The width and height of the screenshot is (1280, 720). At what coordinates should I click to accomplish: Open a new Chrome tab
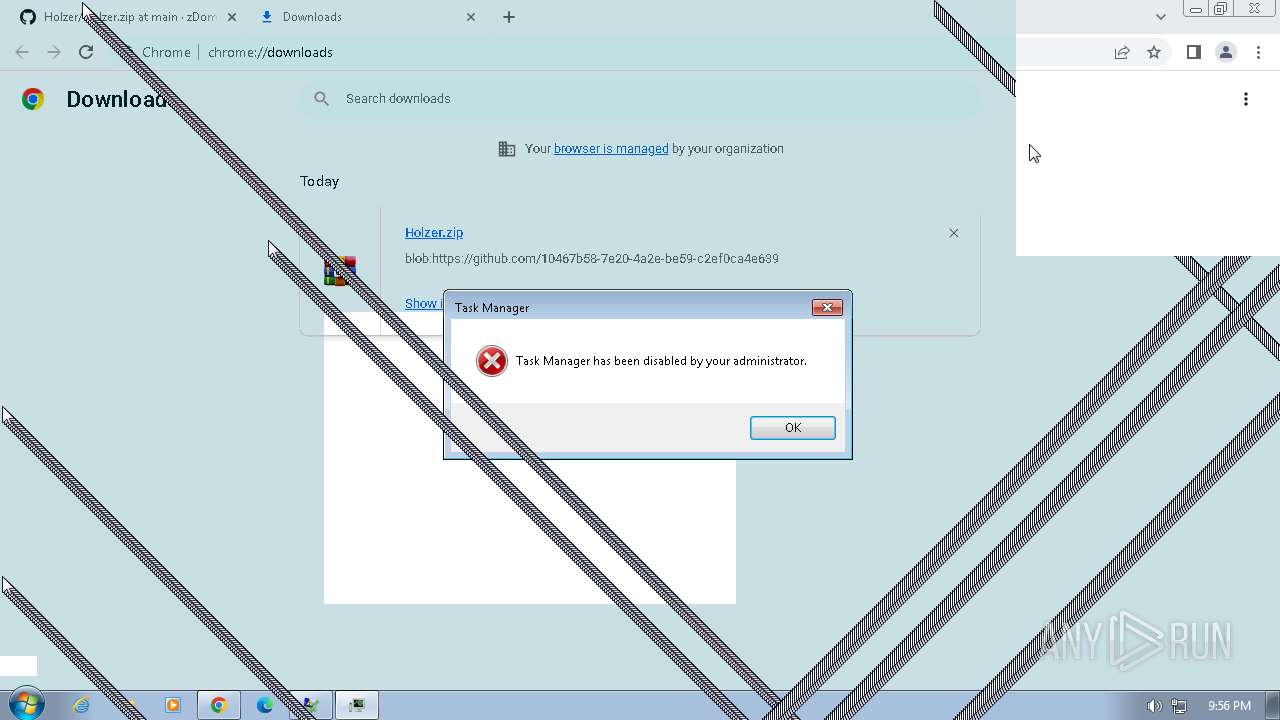(x=509, y=17)
